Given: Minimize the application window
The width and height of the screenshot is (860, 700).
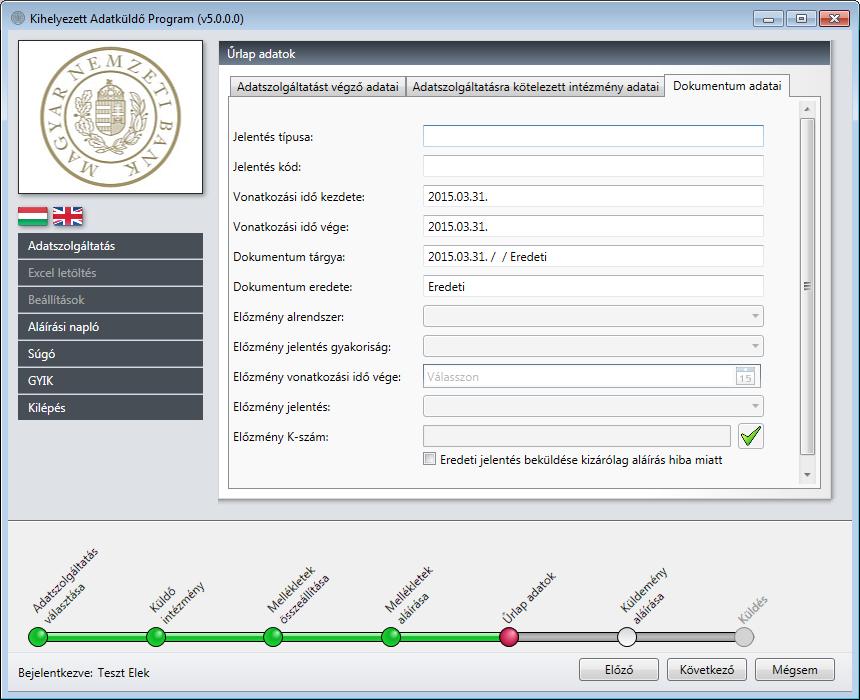Looking at the screenshot, I should pos(768,19).
